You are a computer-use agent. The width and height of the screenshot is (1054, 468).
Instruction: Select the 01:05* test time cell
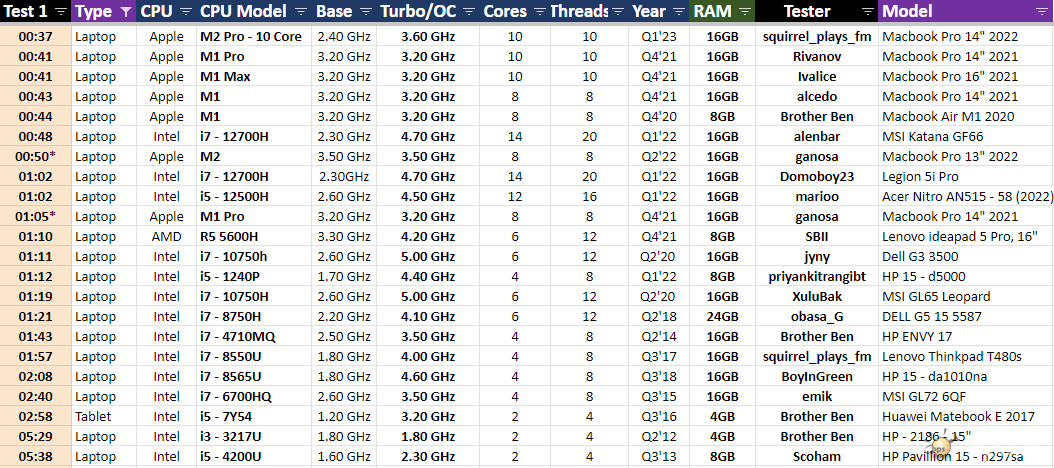point(36,217)
